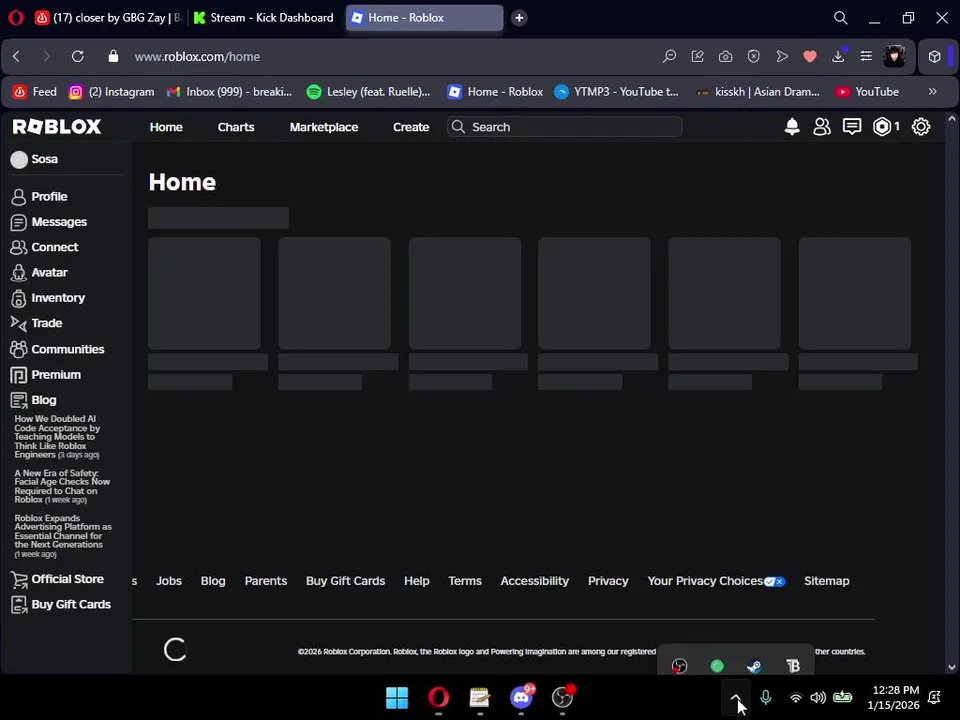Open the Terms footer link
Screen dimensions: 960x720
(465, 581)
